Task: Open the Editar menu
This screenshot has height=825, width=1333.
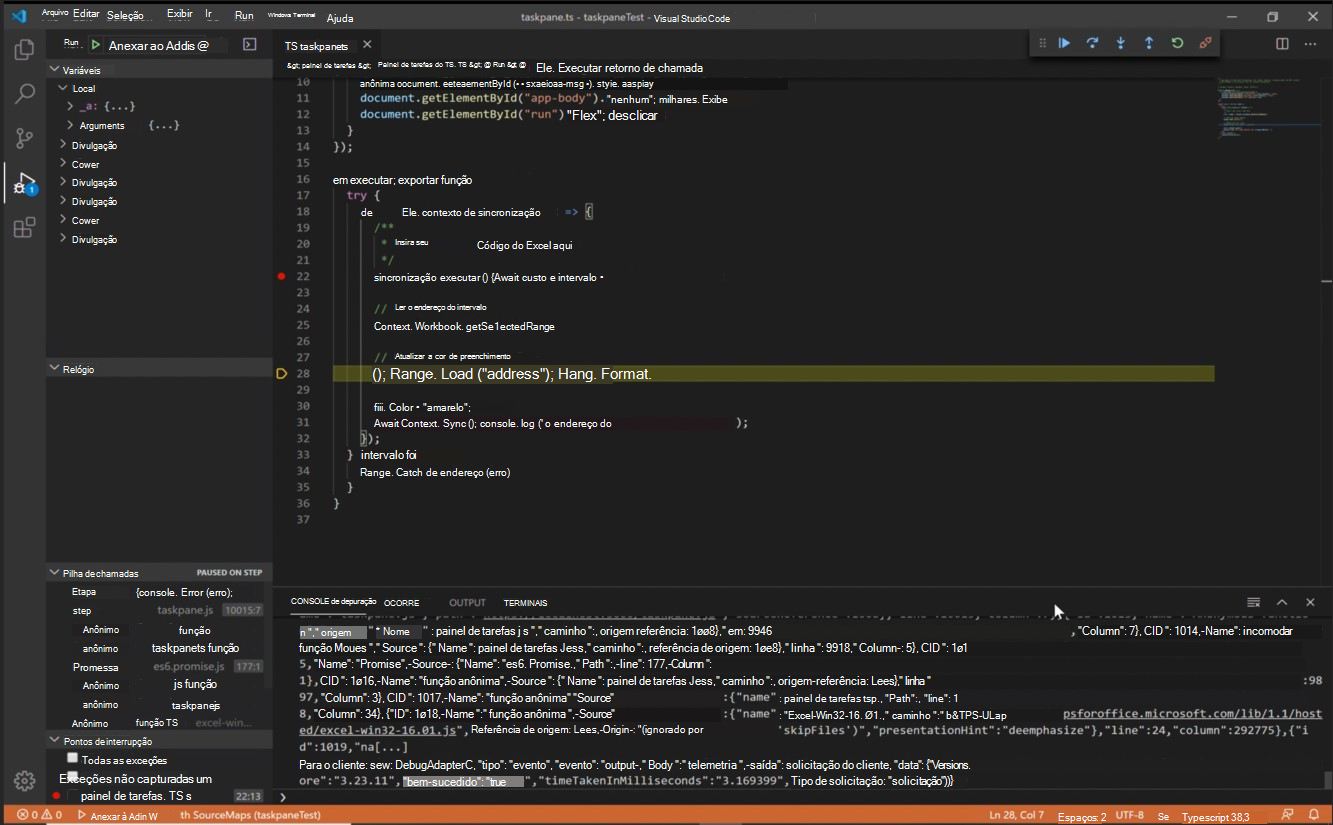Action: (x=86, y=14)
